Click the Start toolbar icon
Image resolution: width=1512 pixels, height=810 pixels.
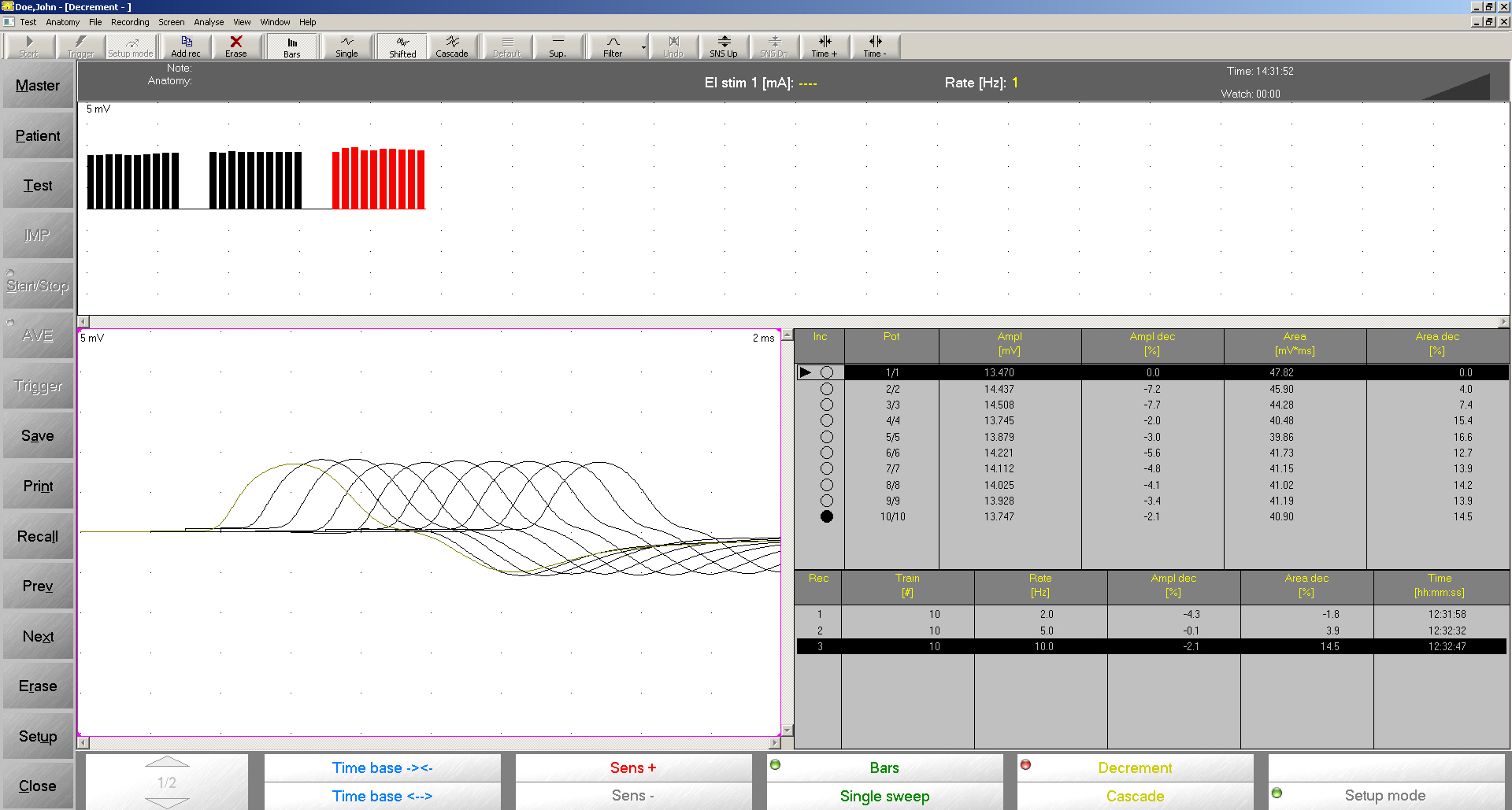click(29, 46)
